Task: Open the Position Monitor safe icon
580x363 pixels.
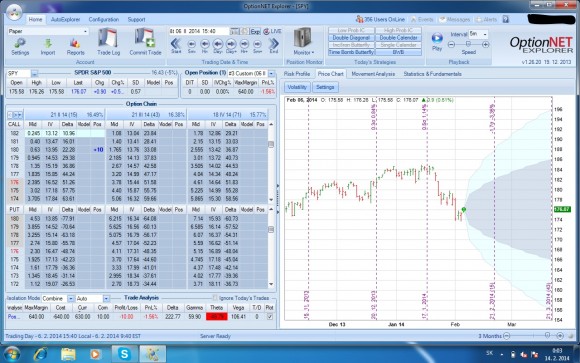Action: click(x=303, y=38)
